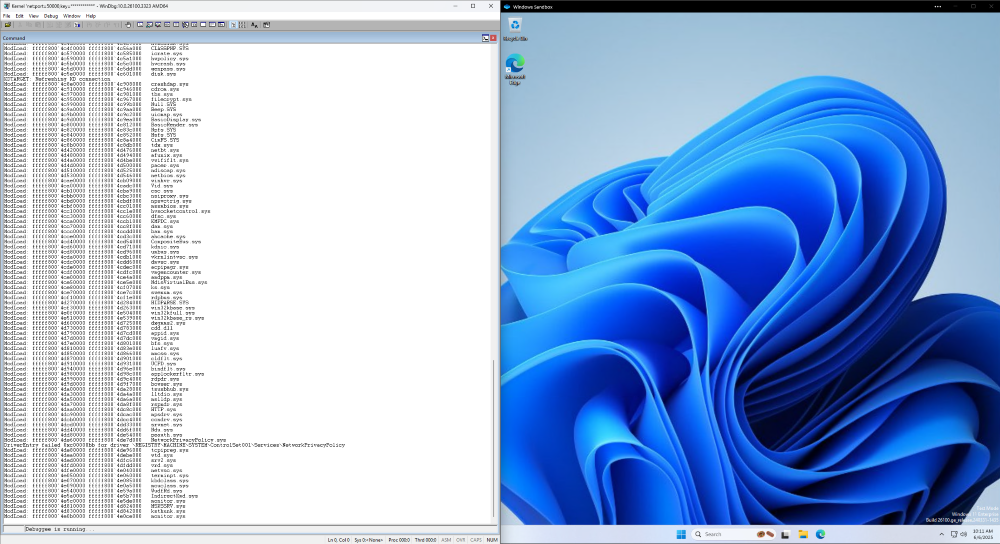This screenshot has height=544, width=1000.
Task: Click the applockerfltr.sys ModLoad line
Action: (x=104, y=374)
